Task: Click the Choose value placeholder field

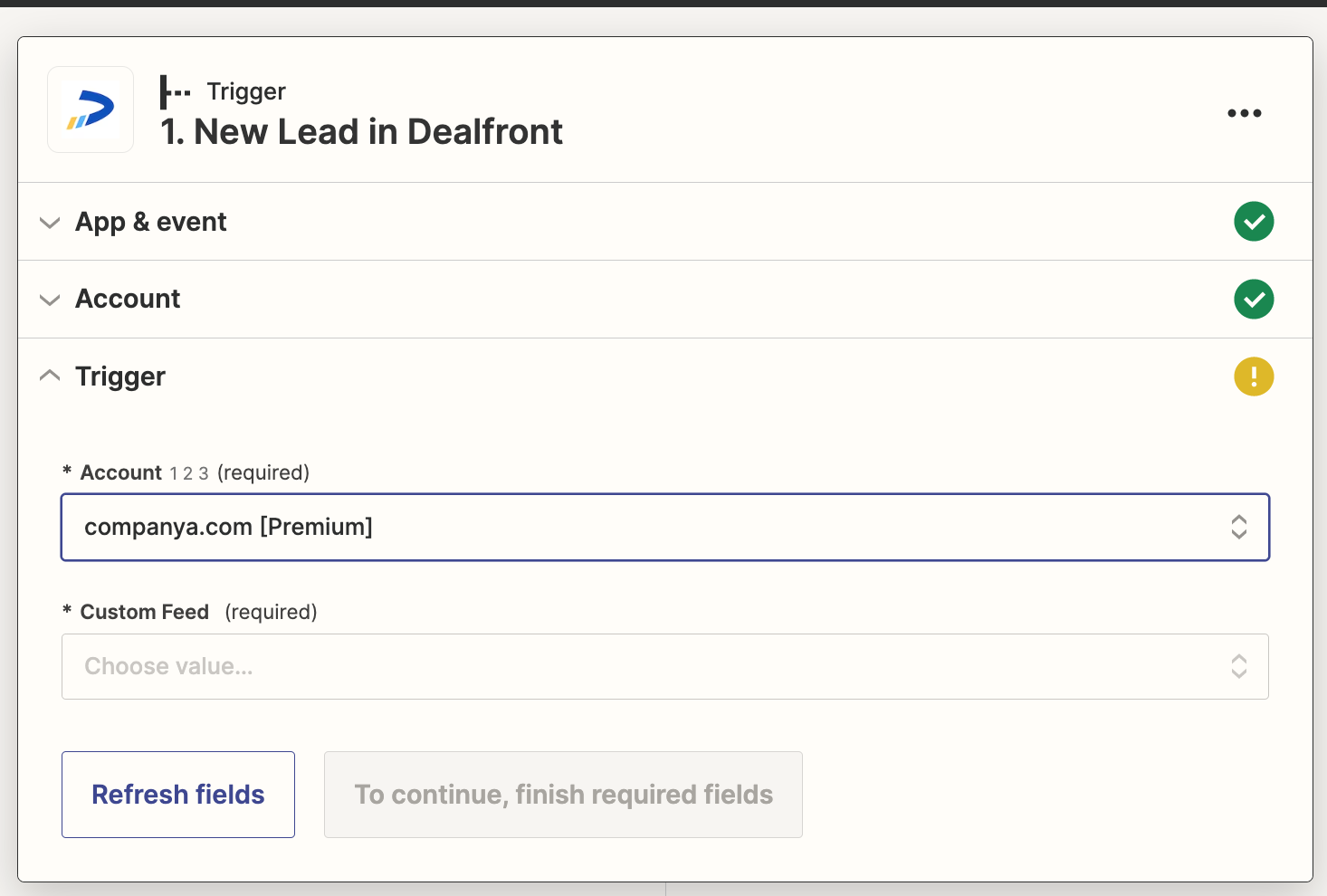Action: [x=168, y=666]
